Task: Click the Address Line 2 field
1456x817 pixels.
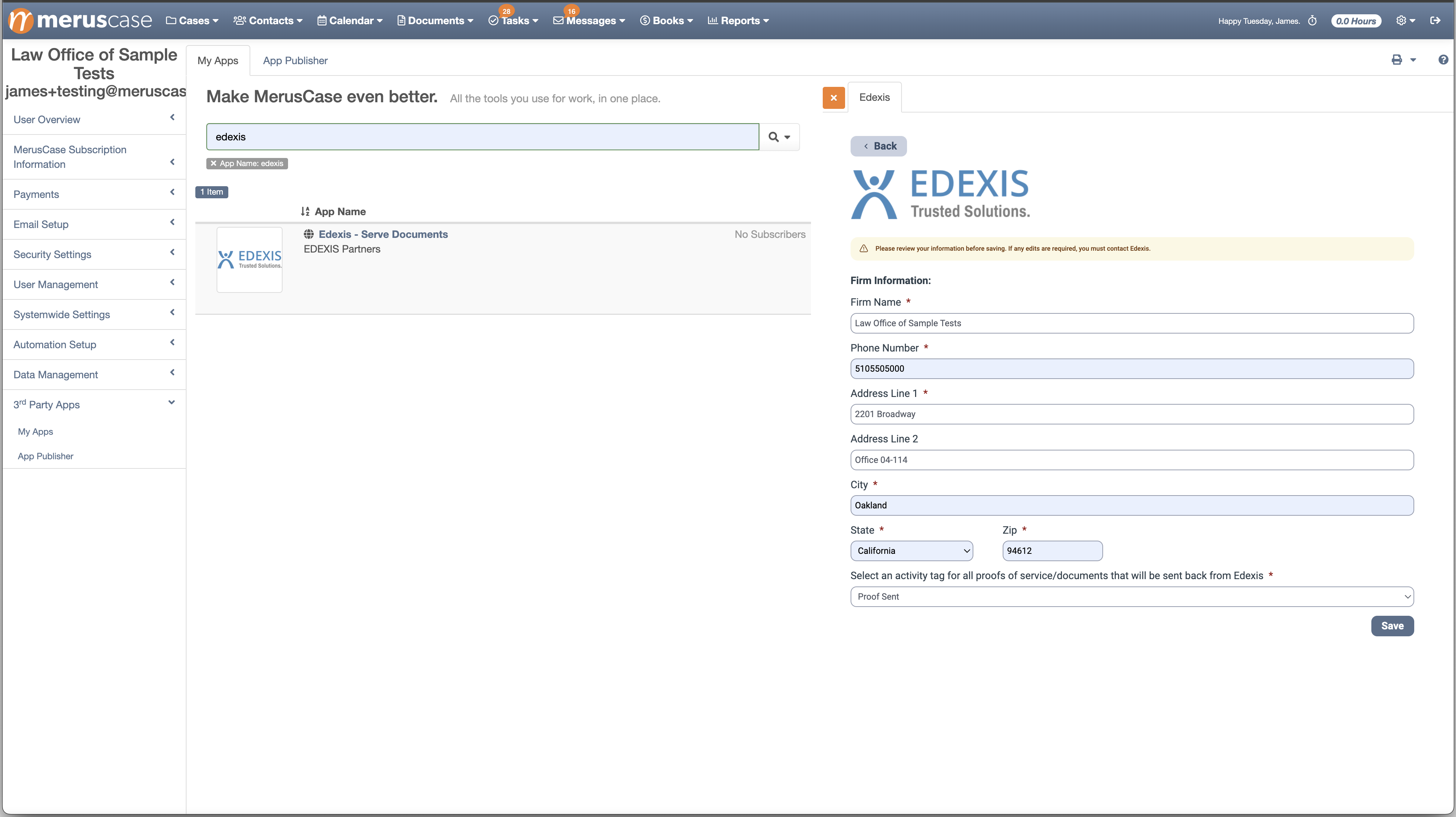Action: point(1132,460)
